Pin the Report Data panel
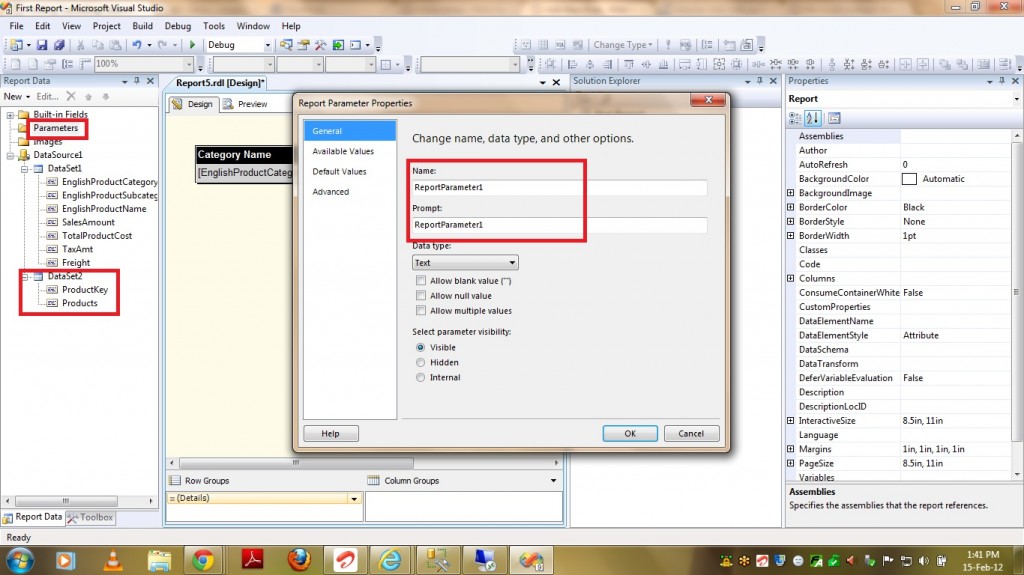The width and height of the screenshot is (1024, 575). pos(138,81)
